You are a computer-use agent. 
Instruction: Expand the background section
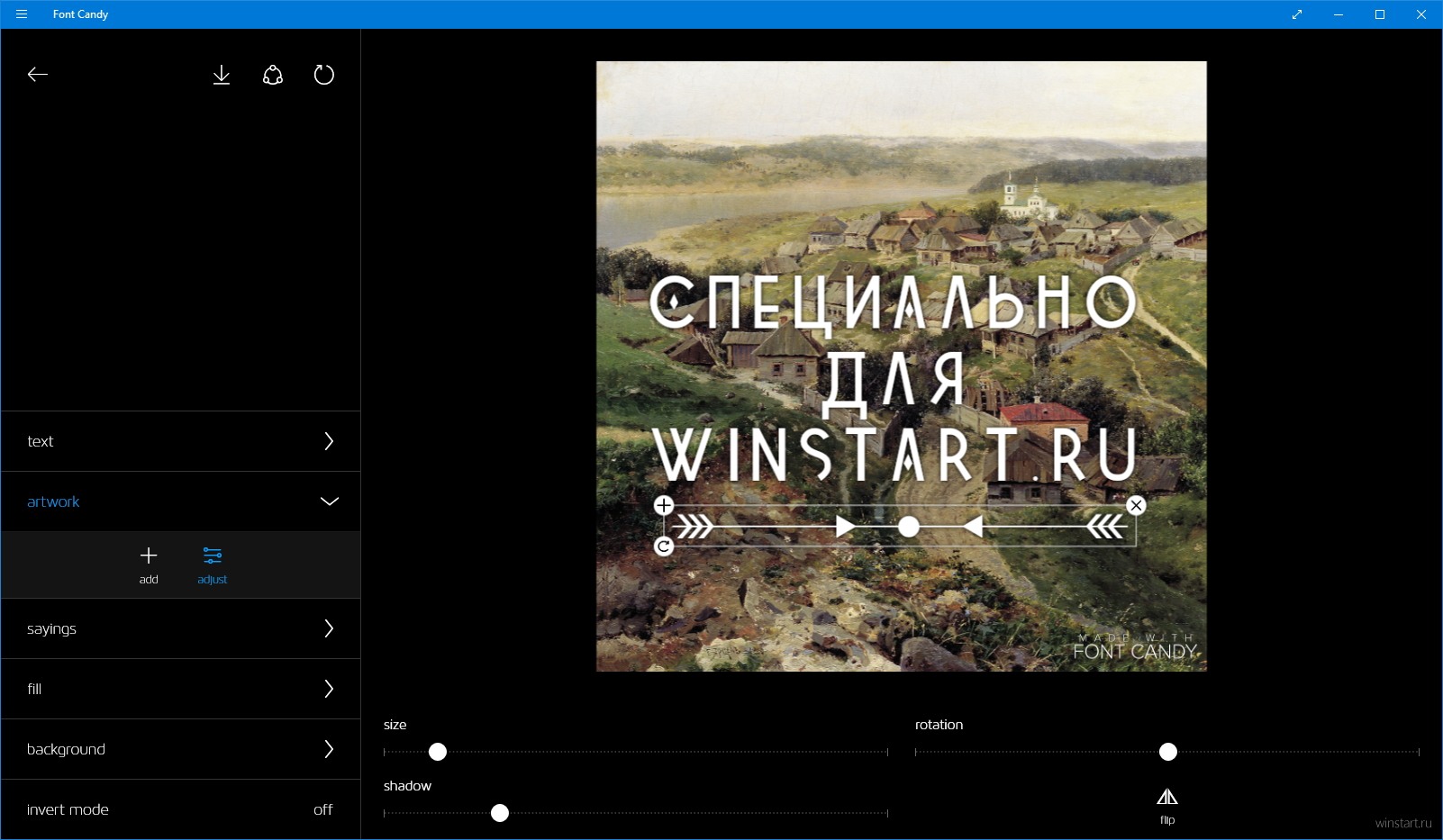[x=181, y=749]
